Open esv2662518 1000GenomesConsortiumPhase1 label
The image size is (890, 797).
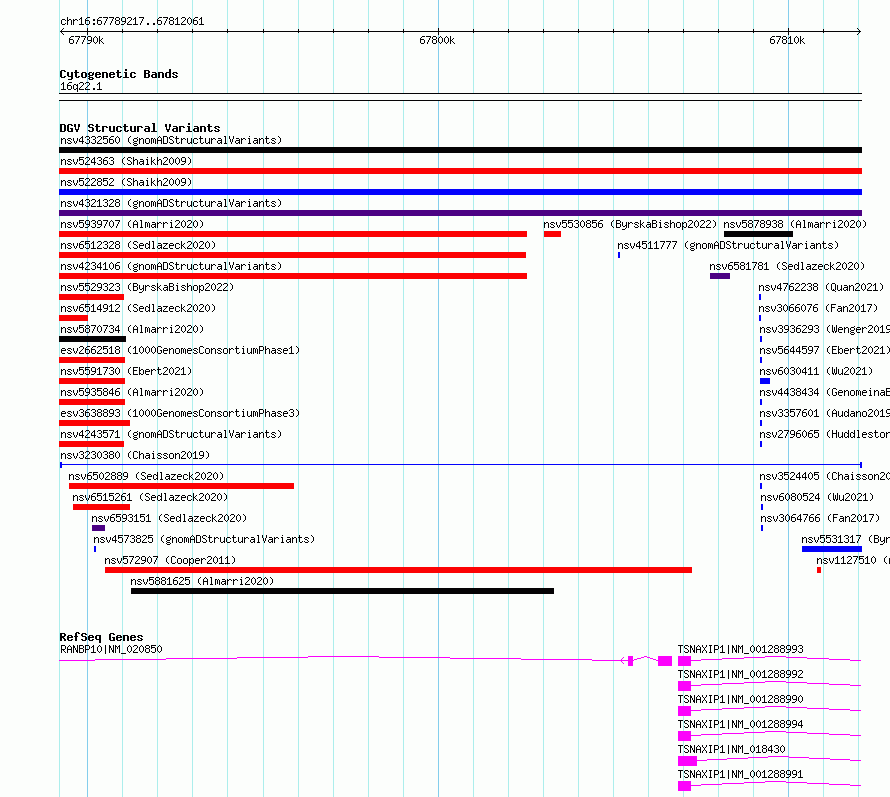click(x=180, y=350)
